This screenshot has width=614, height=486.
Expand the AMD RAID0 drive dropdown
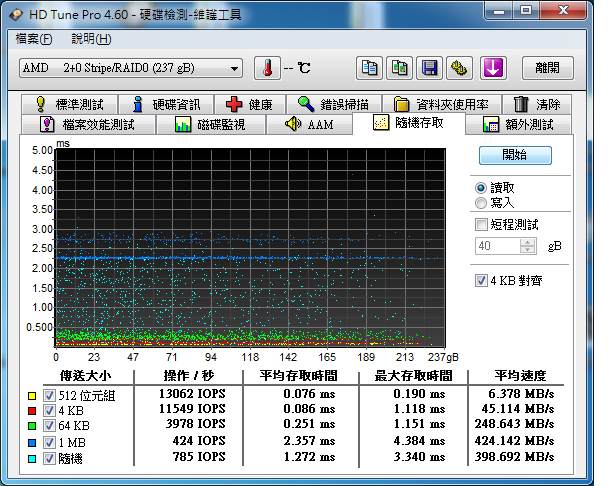[x=131, y=68]
